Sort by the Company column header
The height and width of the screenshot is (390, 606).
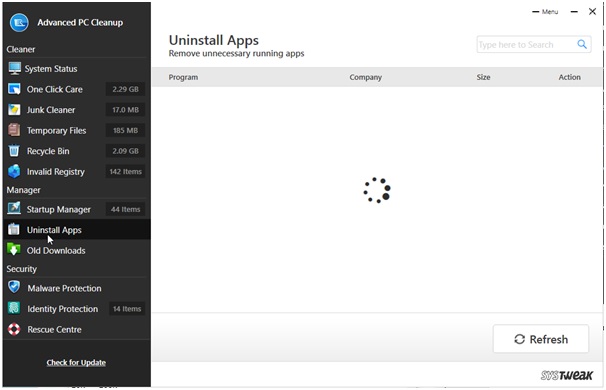click(x=366, y=77)
